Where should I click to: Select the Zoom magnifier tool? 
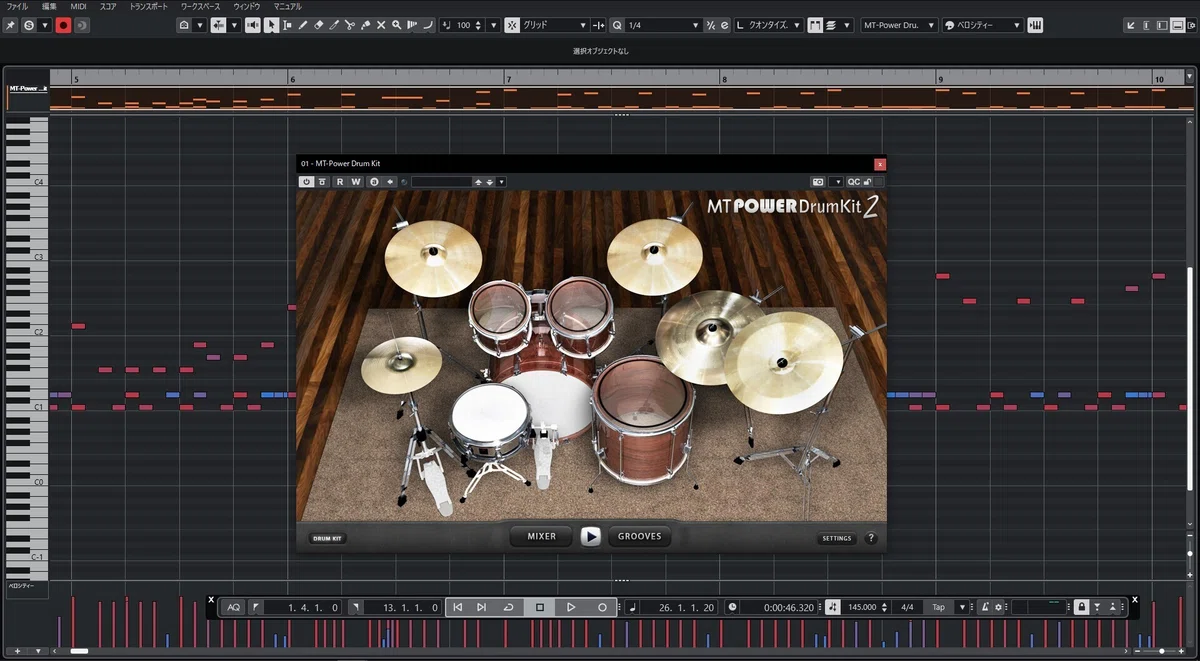(x=396, y=25)
